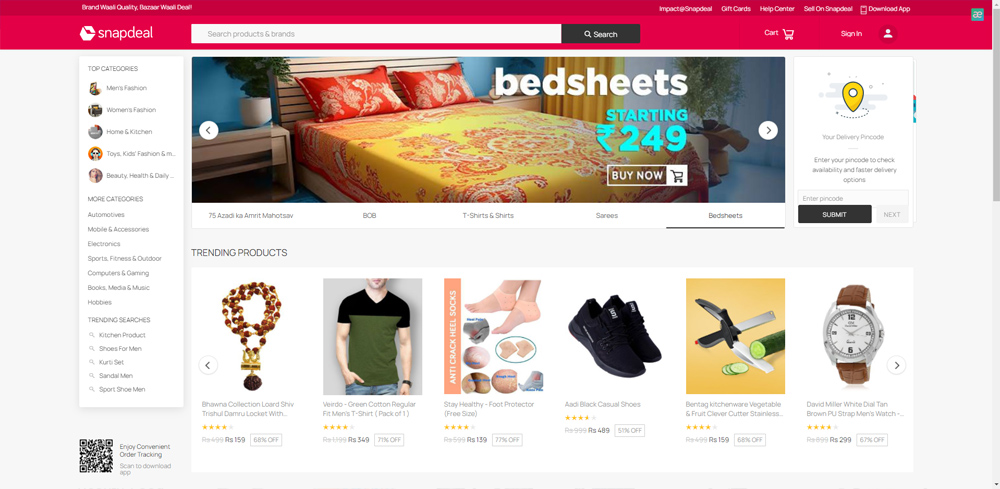The image size is (1000, 489).
Task: Click the Search button
Action: point(601,34)
